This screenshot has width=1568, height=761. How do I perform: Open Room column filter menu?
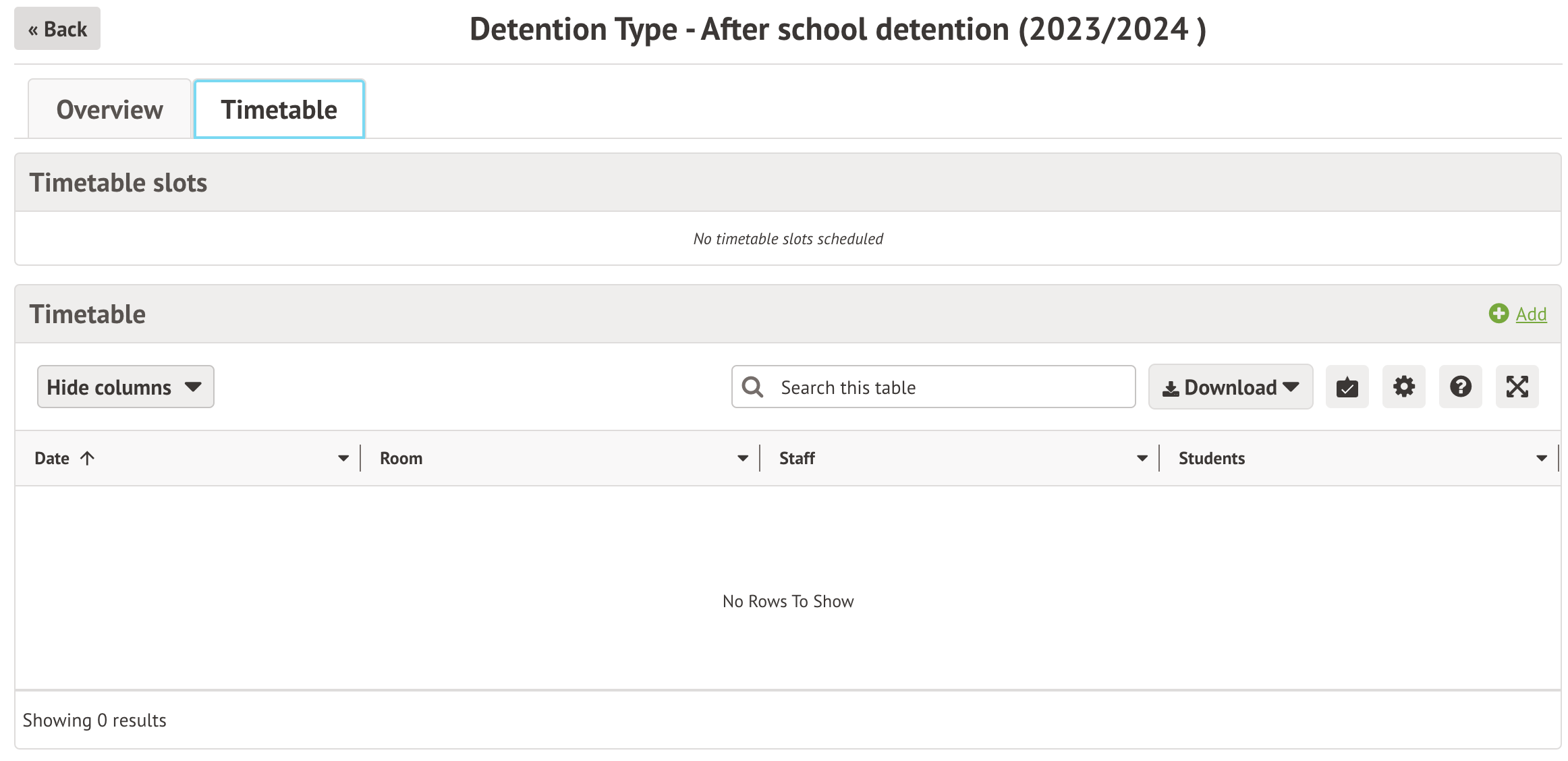pos(743,459)
